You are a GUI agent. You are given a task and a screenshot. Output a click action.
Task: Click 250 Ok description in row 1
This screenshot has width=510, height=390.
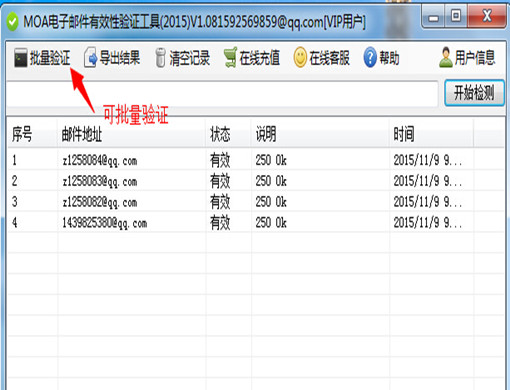[271, 160]
